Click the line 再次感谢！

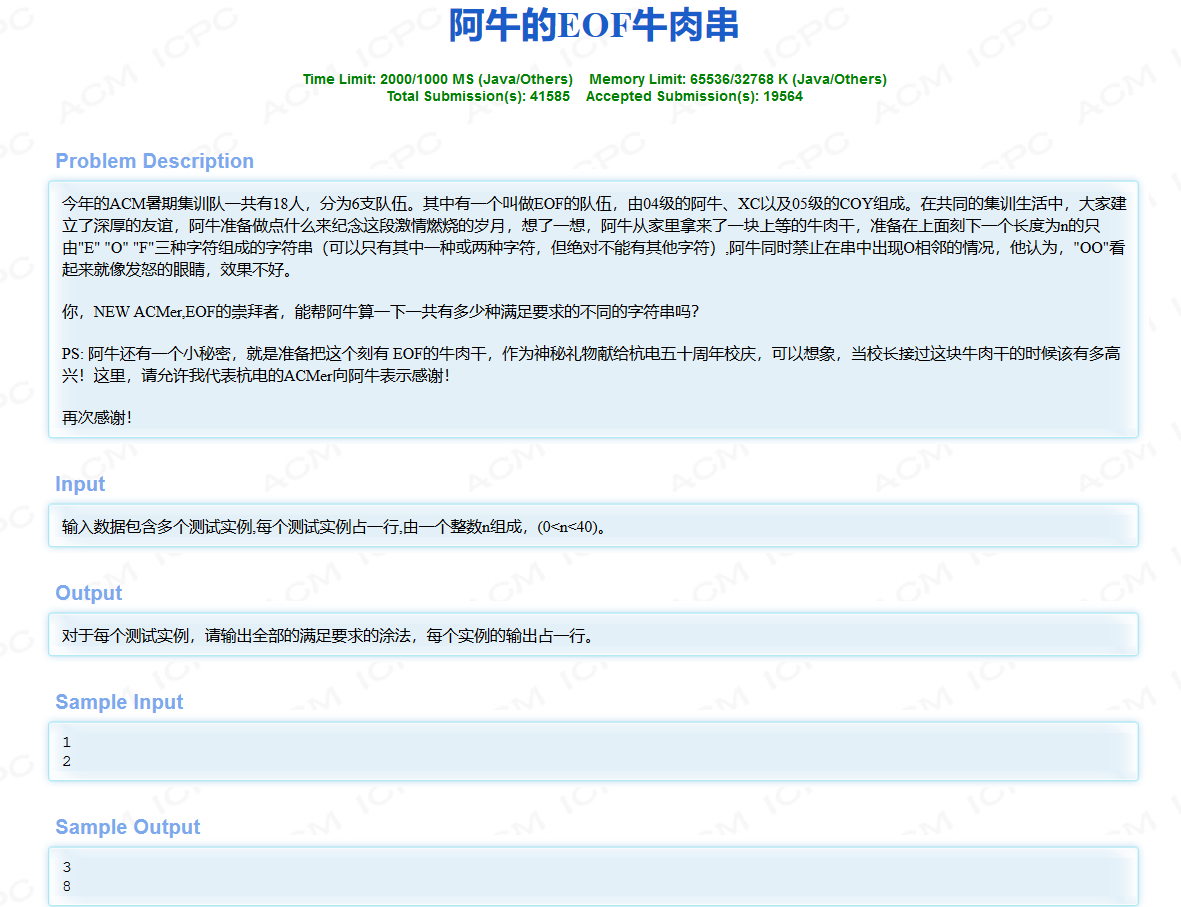(97, 418)
